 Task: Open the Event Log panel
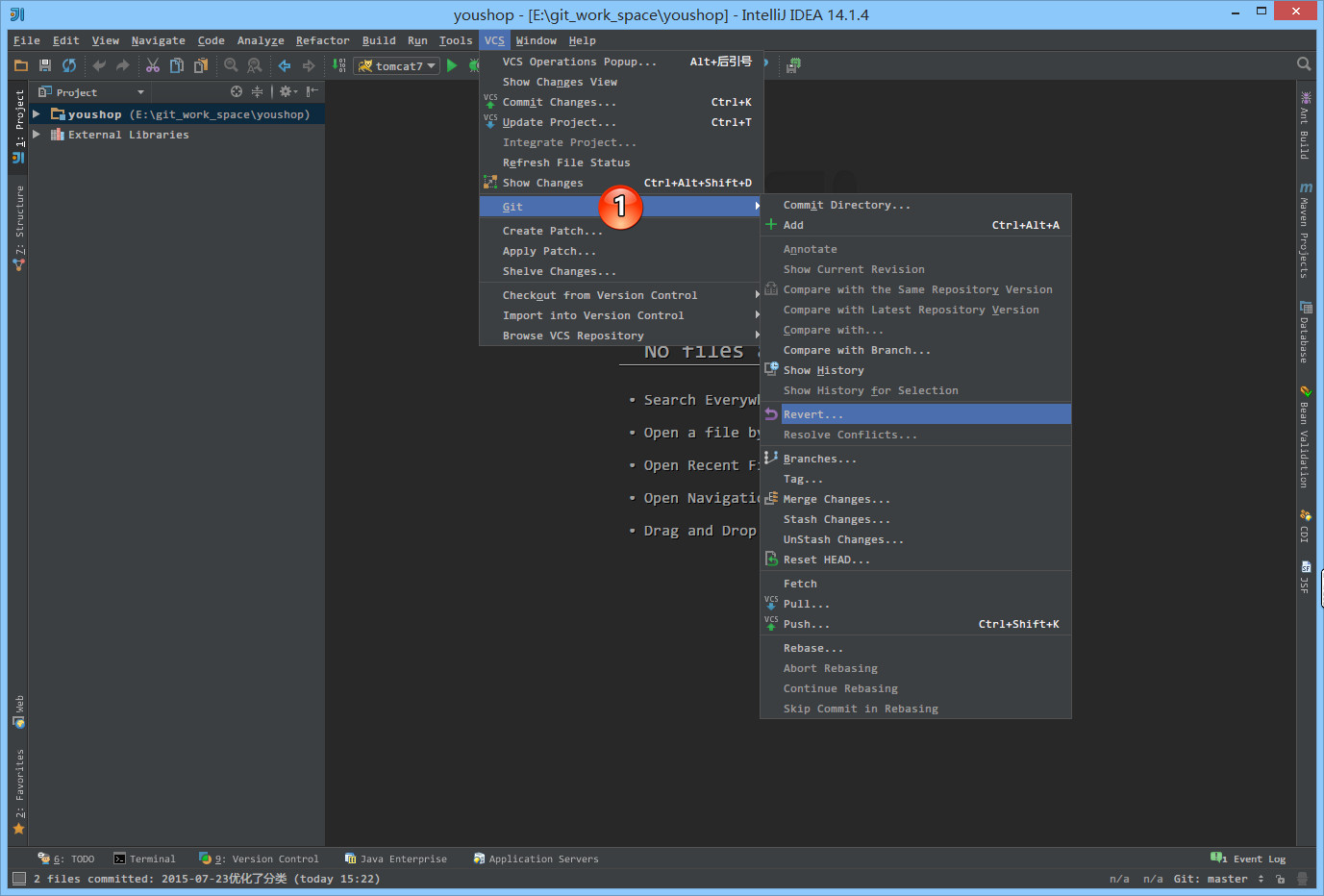[x=1249, y=859]
